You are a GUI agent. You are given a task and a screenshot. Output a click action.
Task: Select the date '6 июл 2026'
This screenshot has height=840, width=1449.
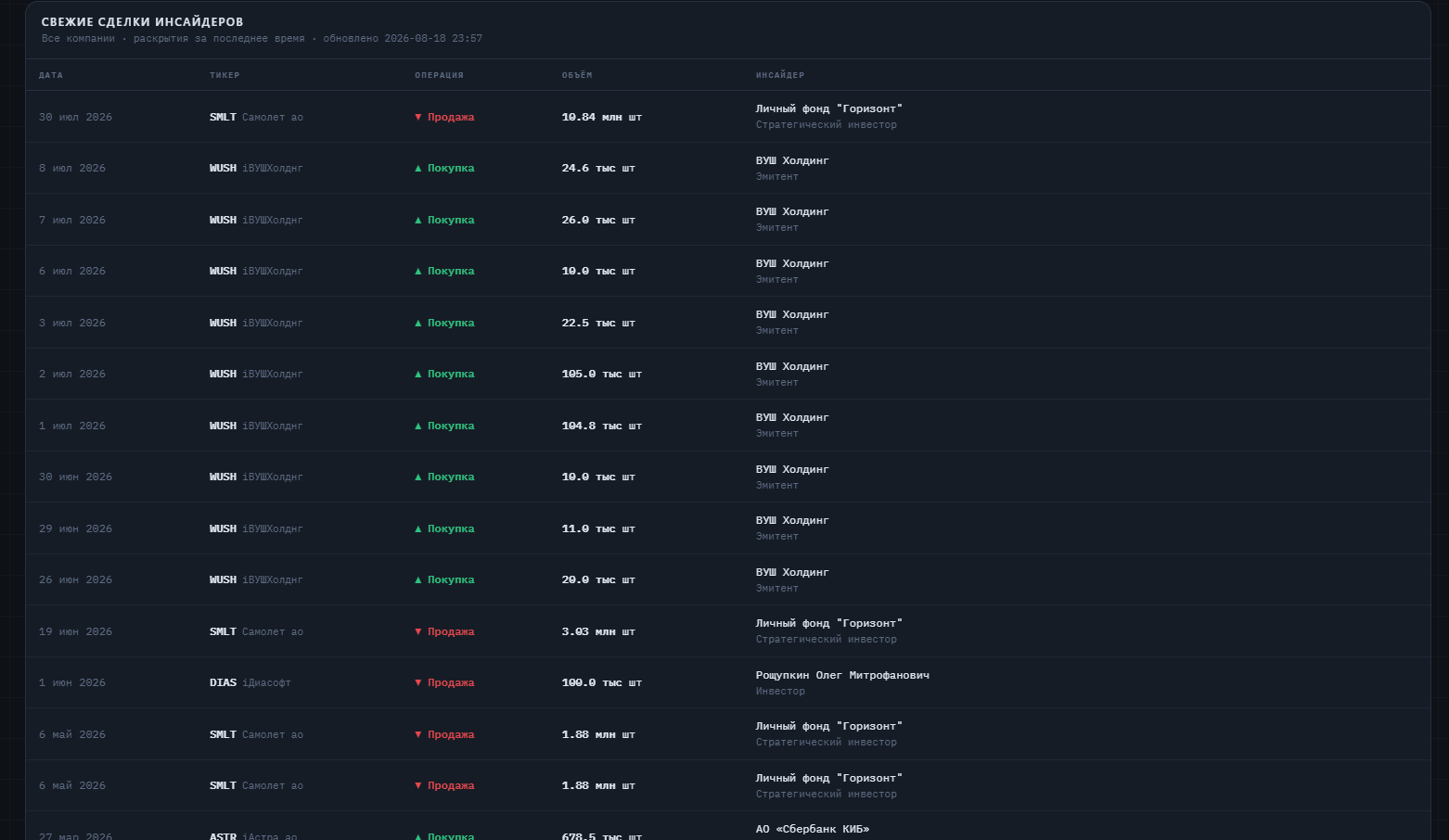(72, 271)
